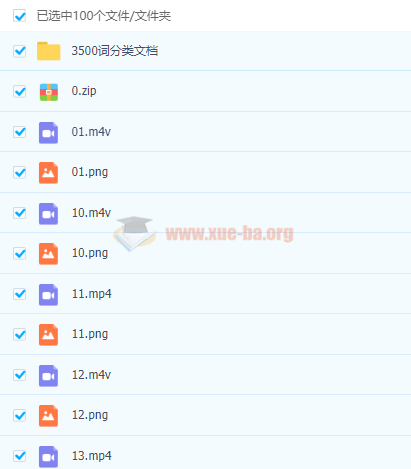Click the file name 11.png

(x=90, y=334)
